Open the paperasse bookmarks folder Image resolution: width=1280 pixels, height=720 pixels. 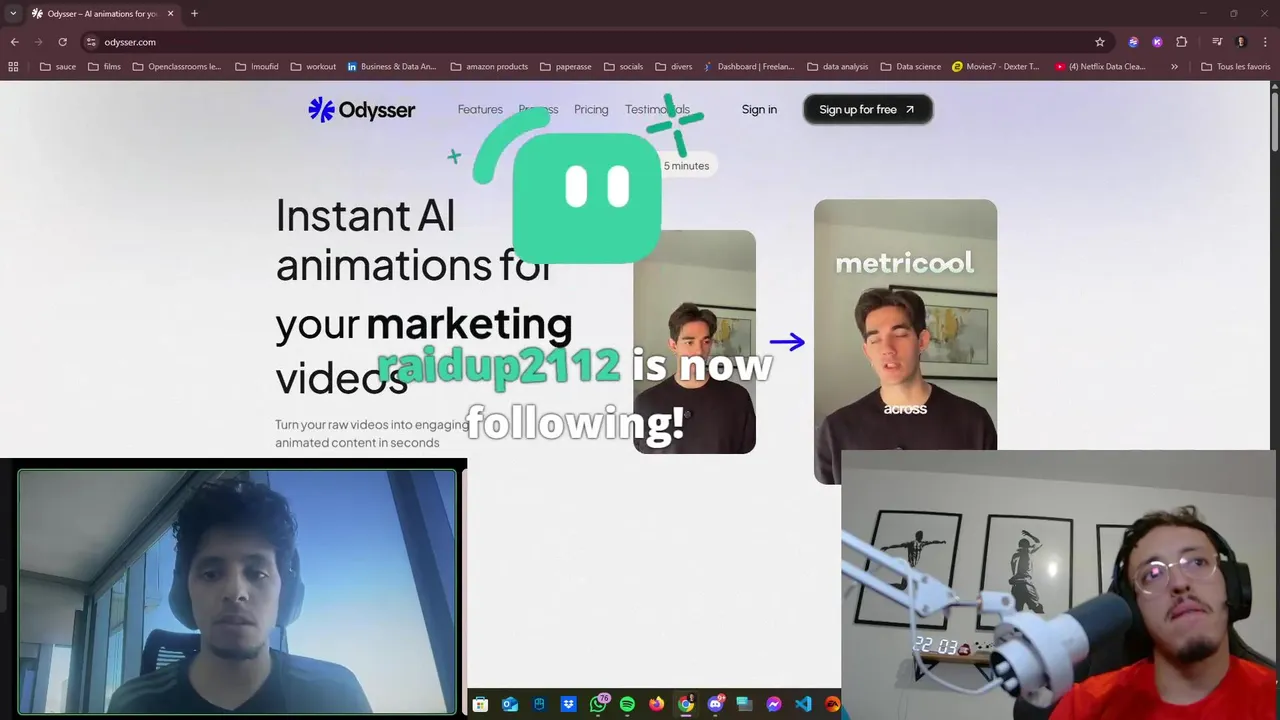(x=565, y=67)
